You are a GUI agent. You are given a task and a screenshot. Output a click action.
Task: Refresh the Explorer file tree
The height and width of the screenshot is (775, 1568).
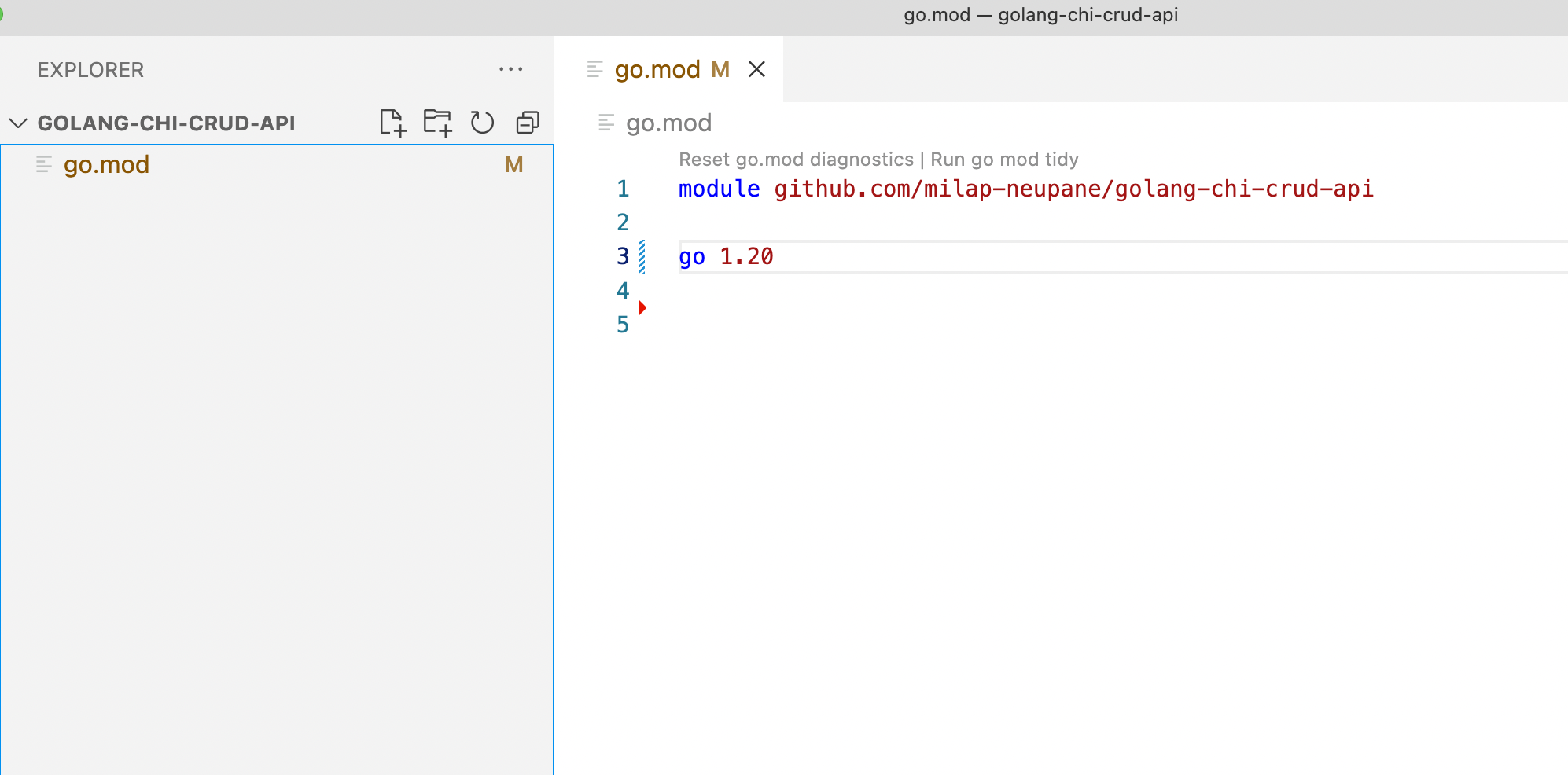[x=482, y=123]
